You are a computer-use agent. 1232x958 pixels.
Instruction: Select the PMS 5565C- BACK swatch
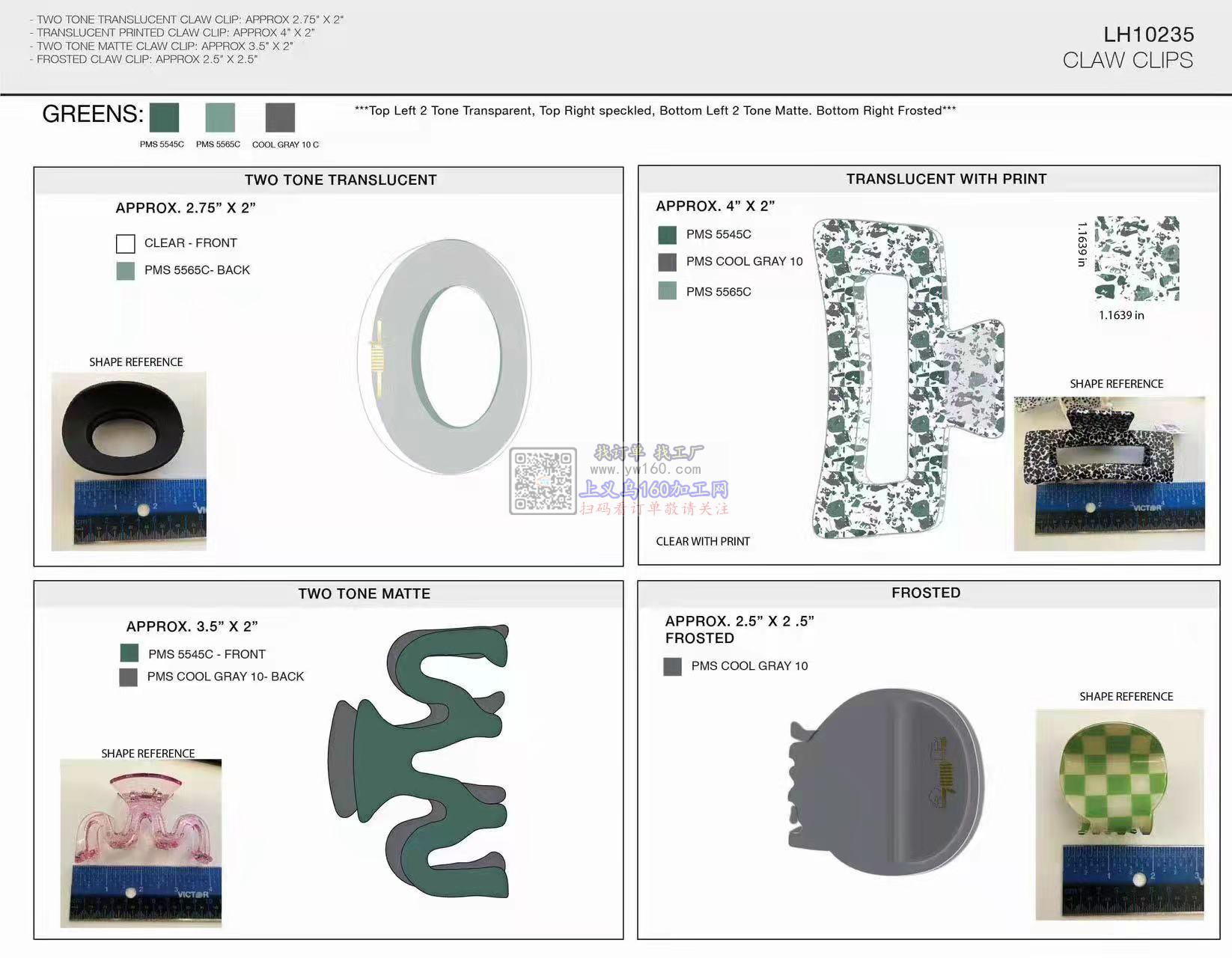coord(126,271)
